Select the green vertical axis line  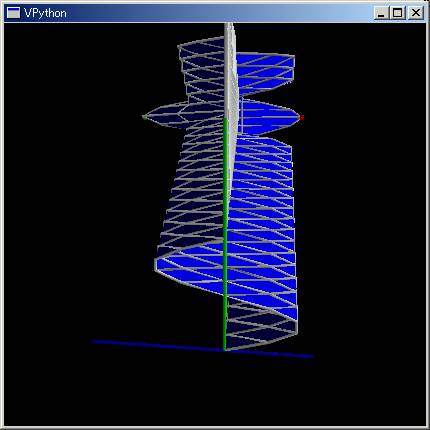pos(225,233)
